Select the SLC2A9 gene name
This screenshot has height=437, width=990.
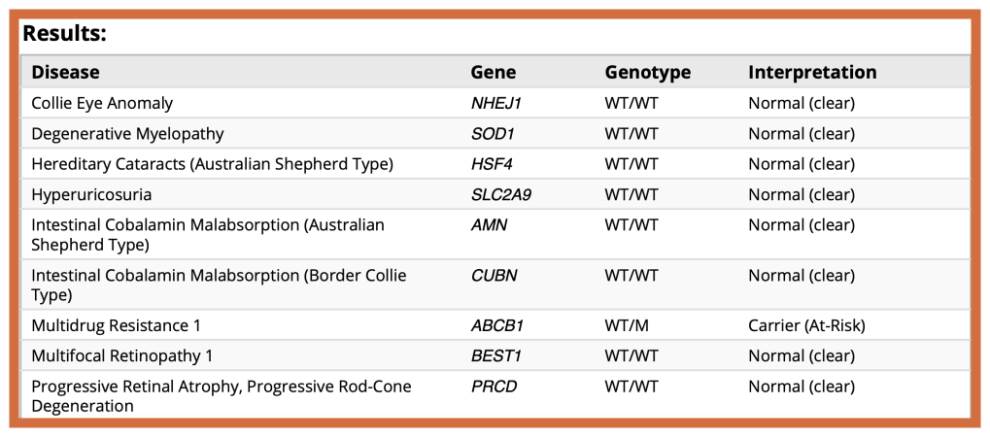(x=501, y=194)
